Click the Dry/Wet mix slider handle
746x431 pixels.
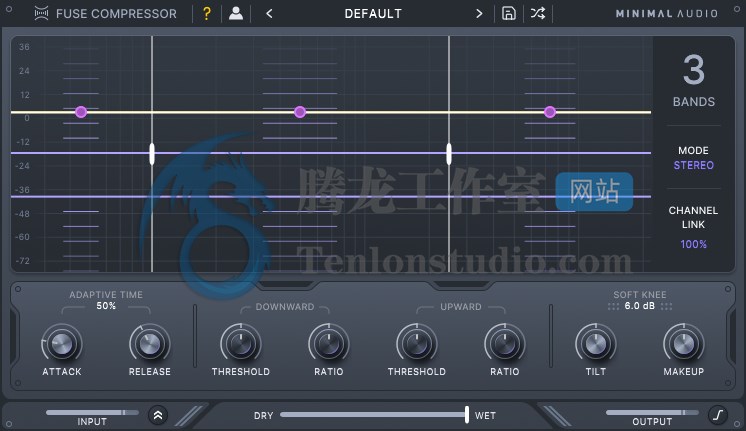(x=467, y=414)
